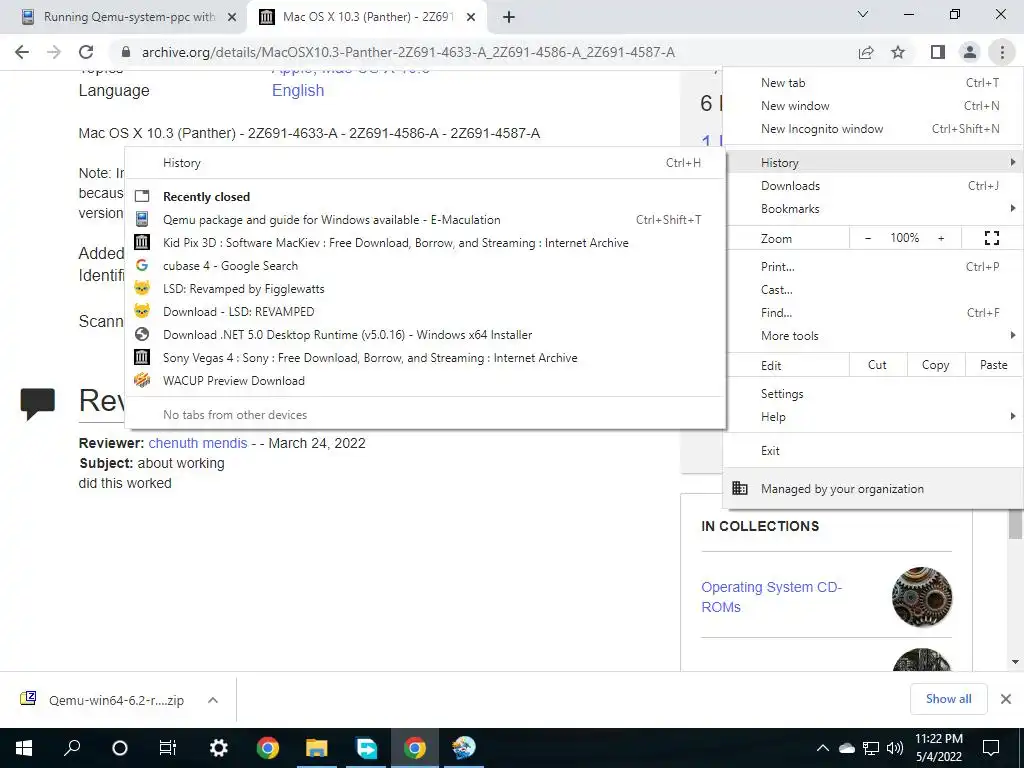1024x768 pixels.
Task: Reload the archive.org page
Action: pos(86,52)
